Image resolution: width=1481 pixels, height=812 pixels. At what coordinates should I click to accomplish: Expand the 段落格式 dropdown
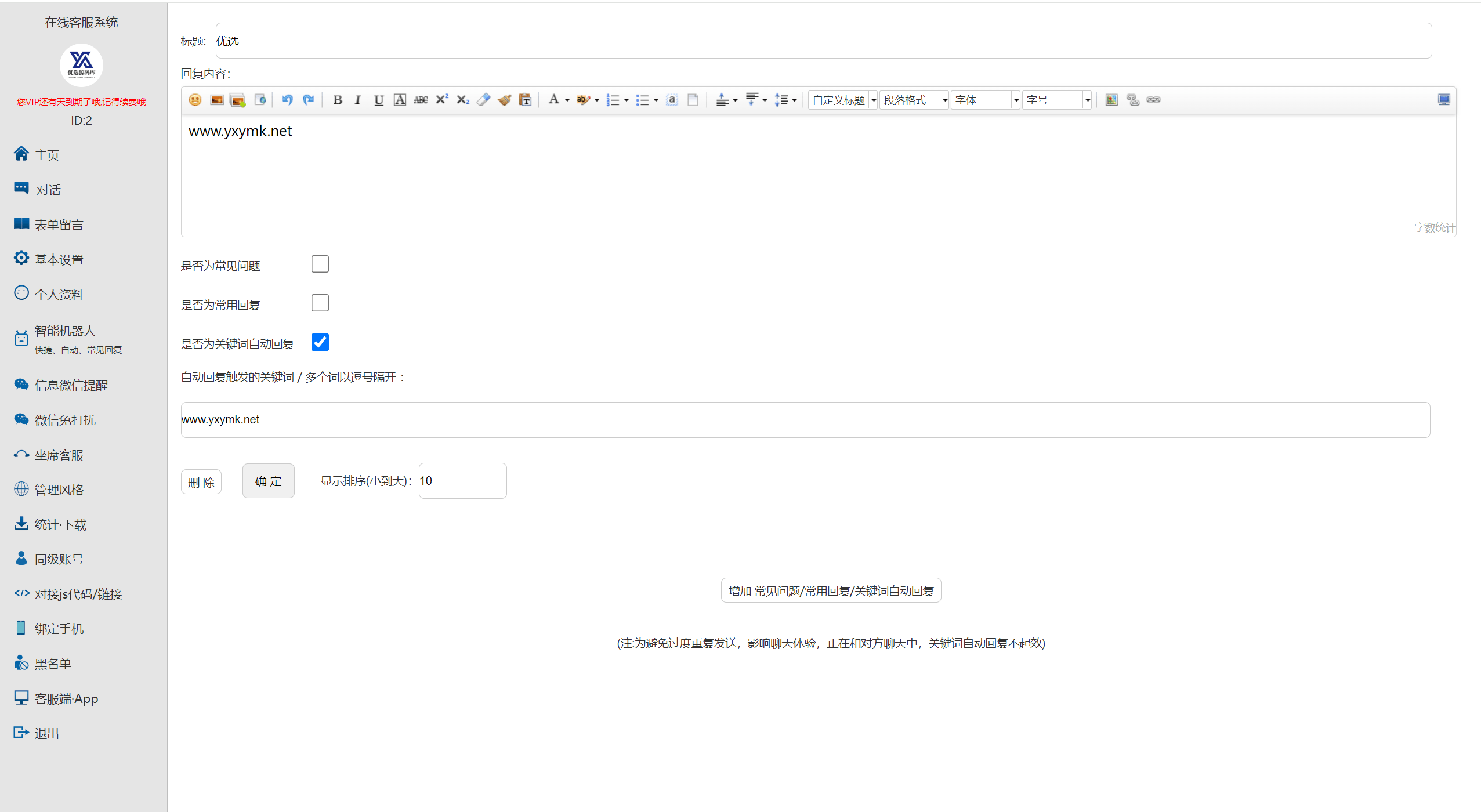tap(914, 100)
